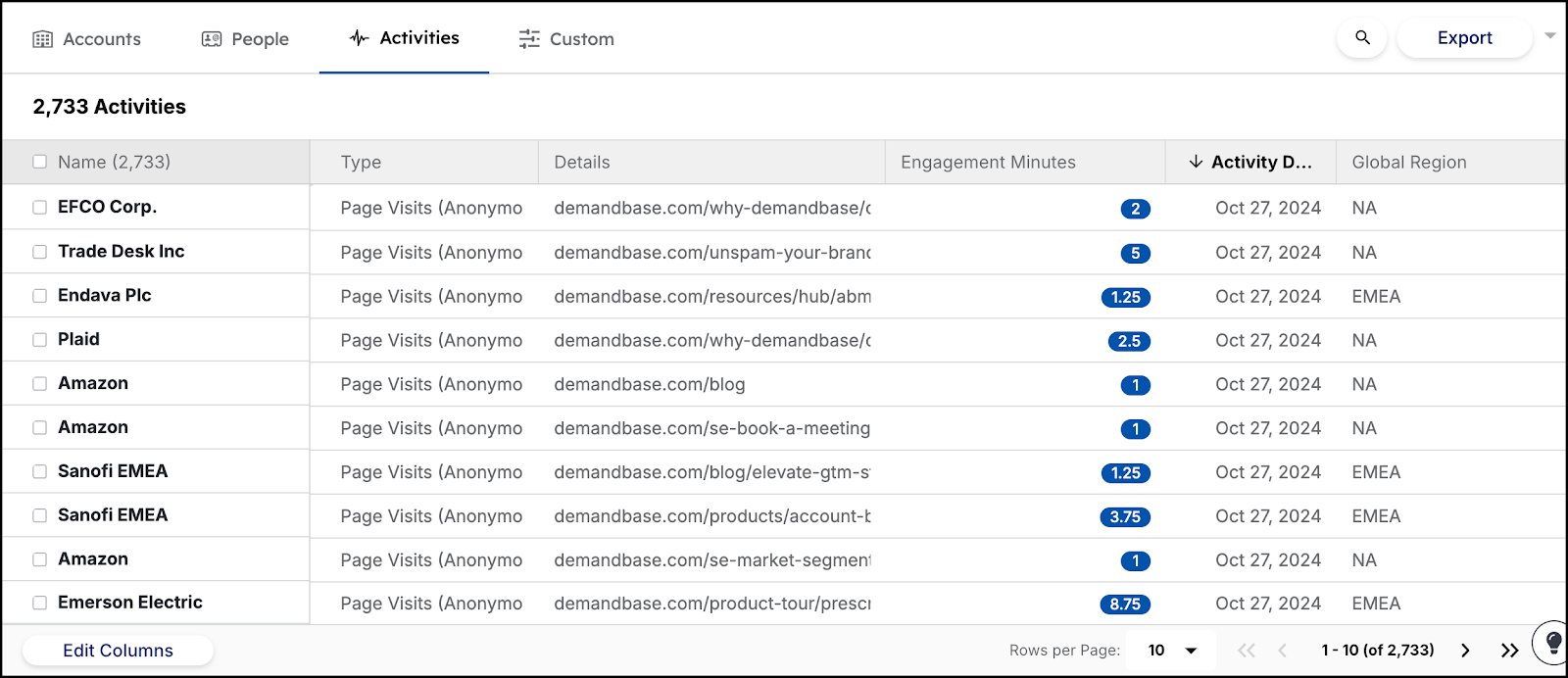Click Edit Columns button

tap(118, 651)
